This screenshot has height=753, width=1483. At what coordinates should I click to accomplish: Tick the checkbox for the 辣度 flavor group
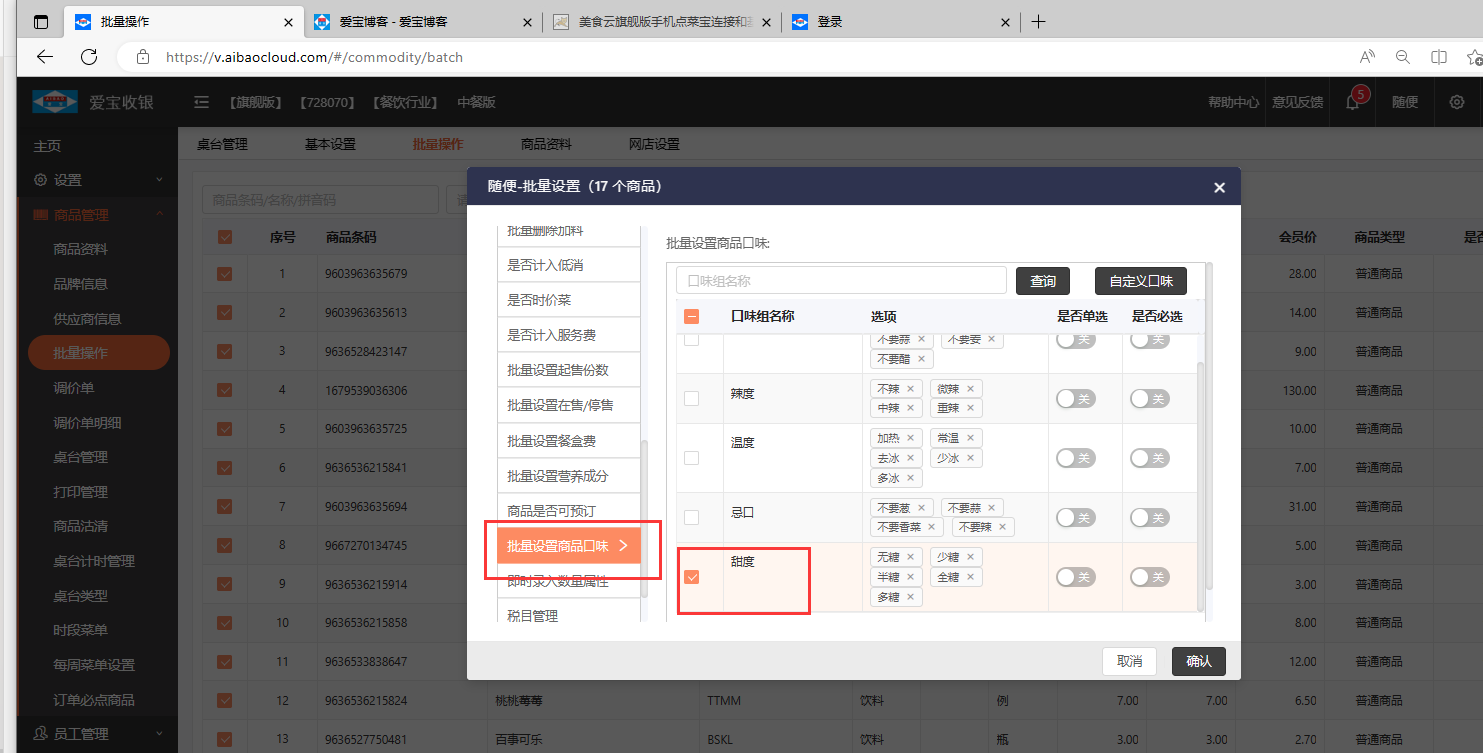click(691, 398)
